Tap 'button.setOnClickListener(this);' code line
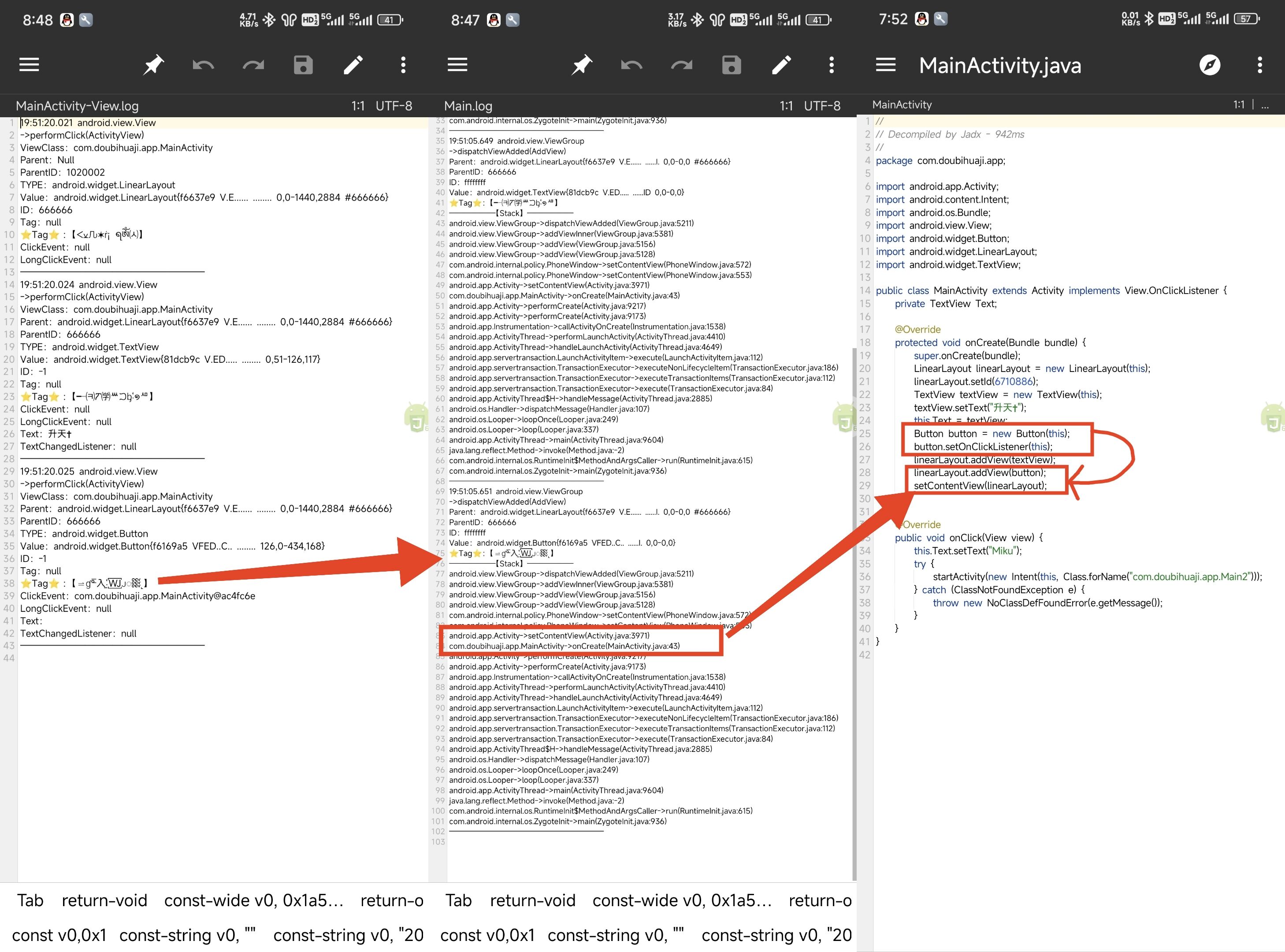Image resolution: width=1285 pixels, height=952 pixels. pyautogui.click(x=983, y=446)
